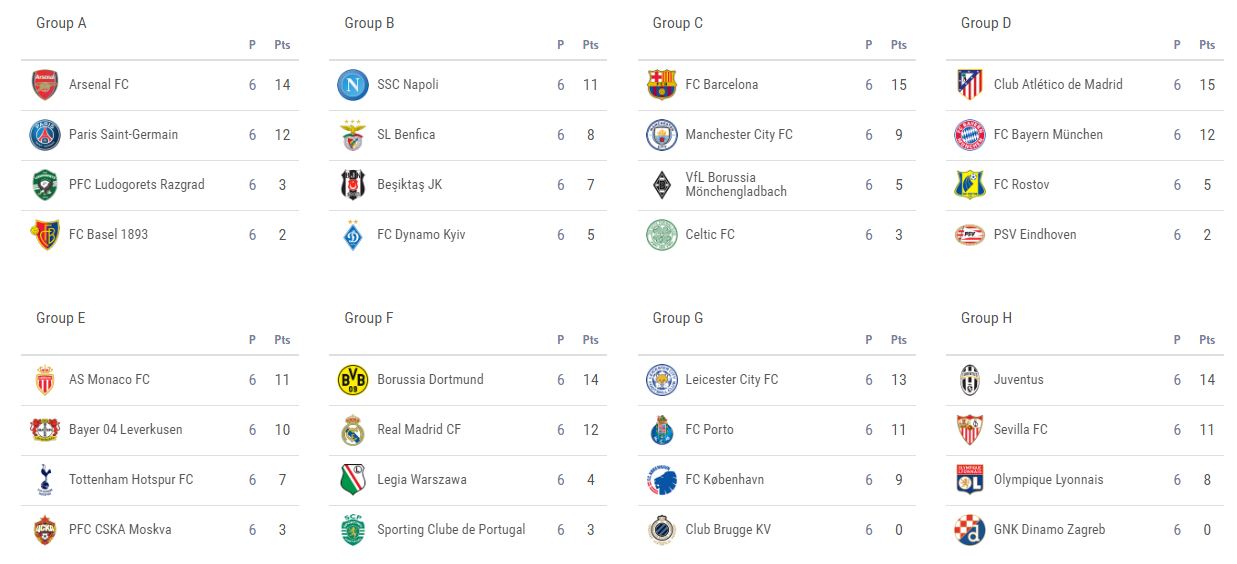Click the Group G heading
The width and height of the screenshot is (1237, 564).
click(678, 318)
